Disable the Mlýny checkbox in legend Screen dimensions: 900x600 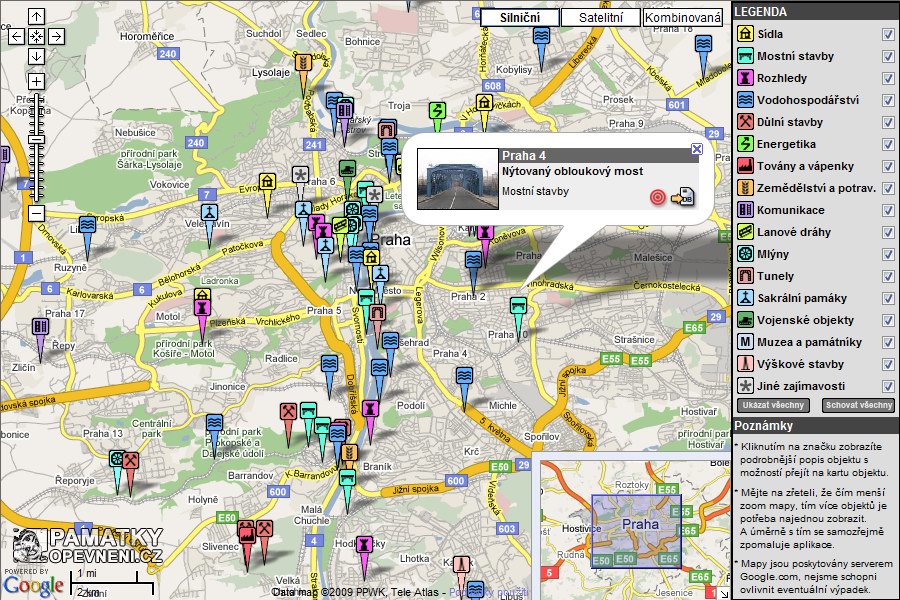click(888, 255)
